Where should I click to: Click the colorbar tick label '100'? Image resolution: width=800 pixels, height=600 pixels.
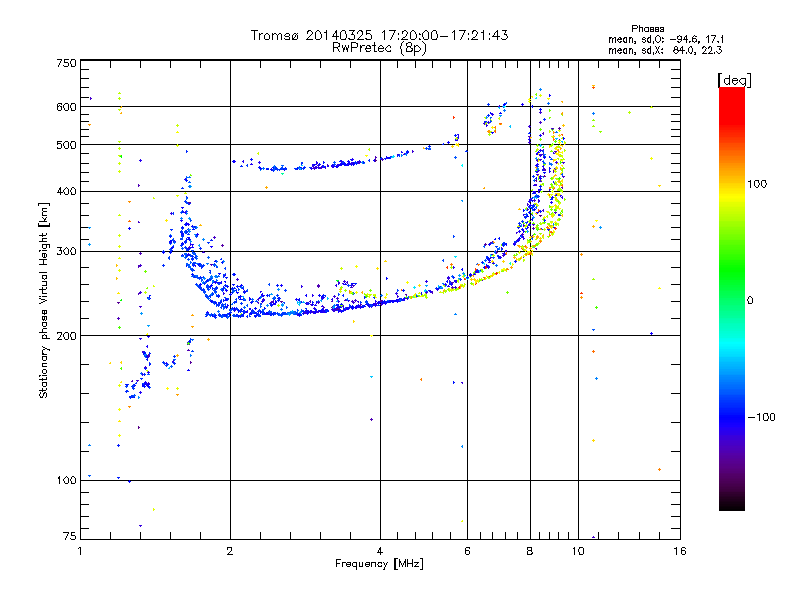coord(757,184)
